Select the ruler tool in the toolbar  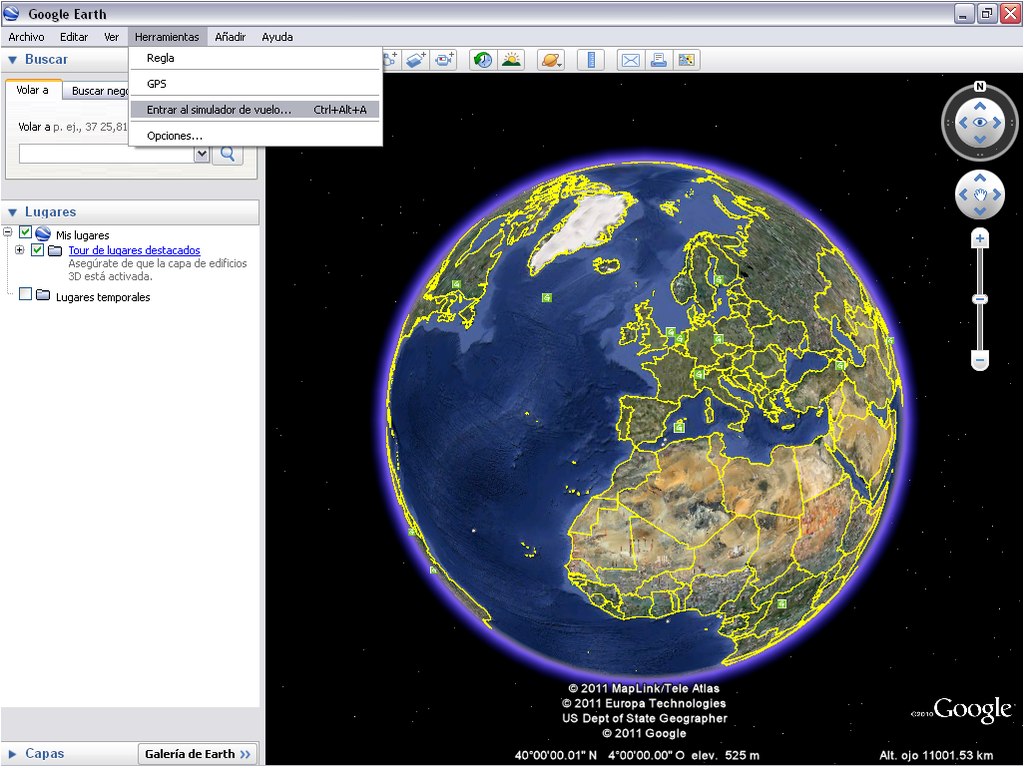(x=591, y=60)
